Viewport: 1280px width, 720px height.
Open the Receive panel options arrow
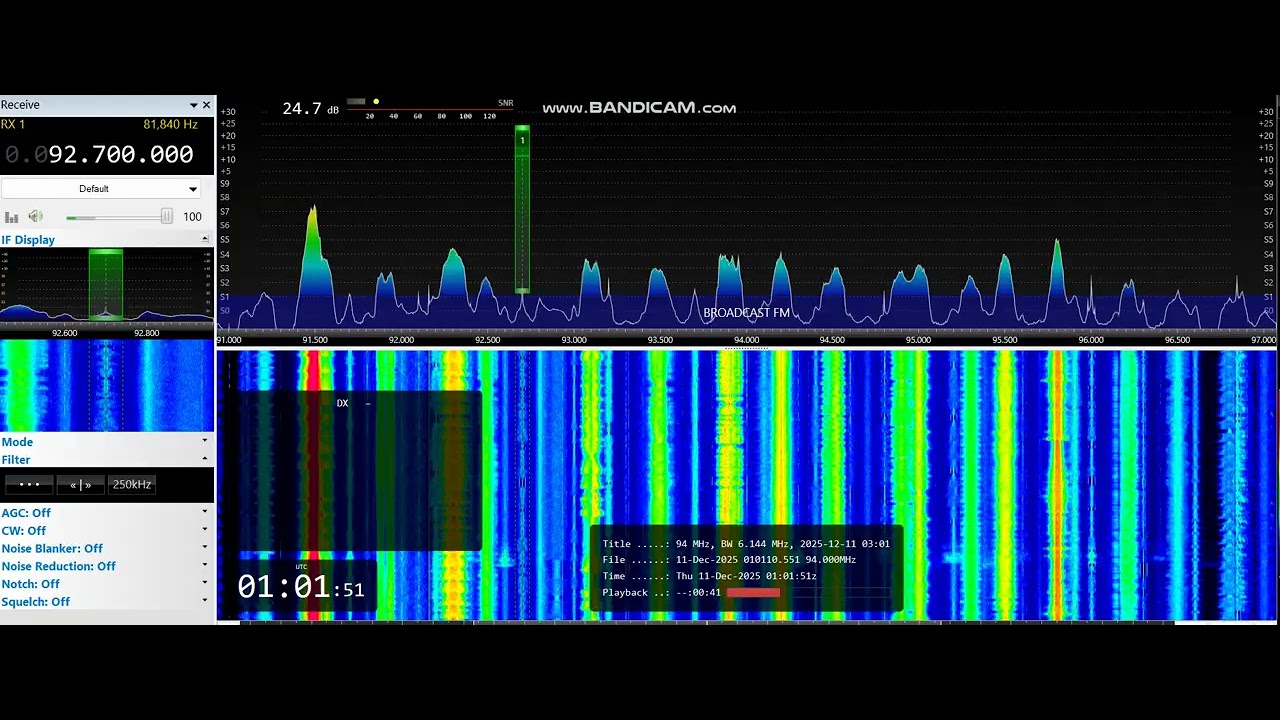[194, 105]
